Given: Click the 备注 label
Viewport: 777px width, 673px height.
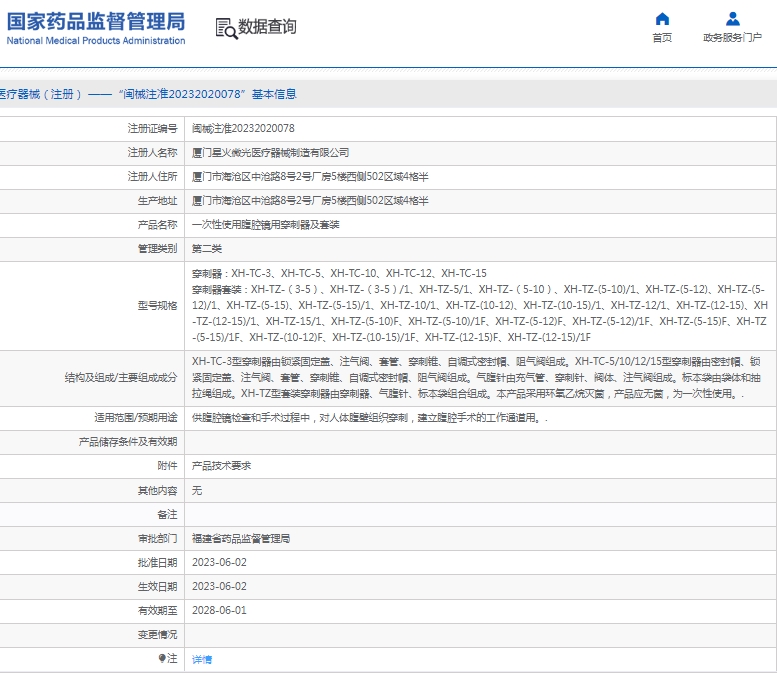Looking at the screenshot, I should pyautogui.click(x=167, y=514).
